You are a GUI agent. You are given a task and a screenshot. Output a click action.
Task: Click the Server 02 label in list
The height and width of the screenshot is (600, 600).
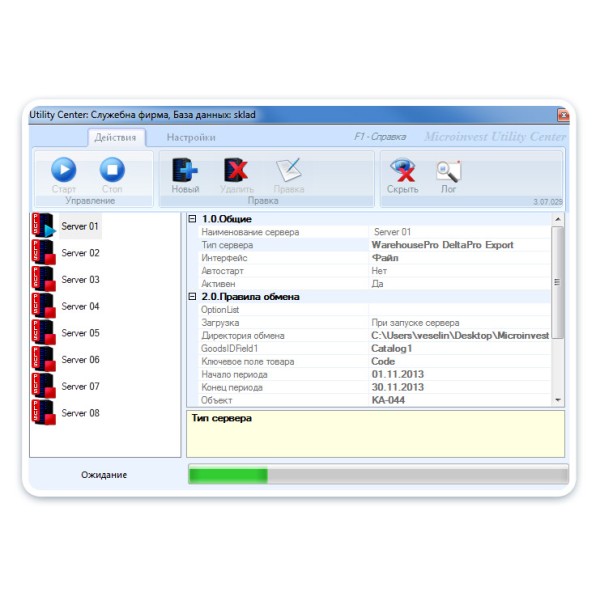(x=80, y=253)
